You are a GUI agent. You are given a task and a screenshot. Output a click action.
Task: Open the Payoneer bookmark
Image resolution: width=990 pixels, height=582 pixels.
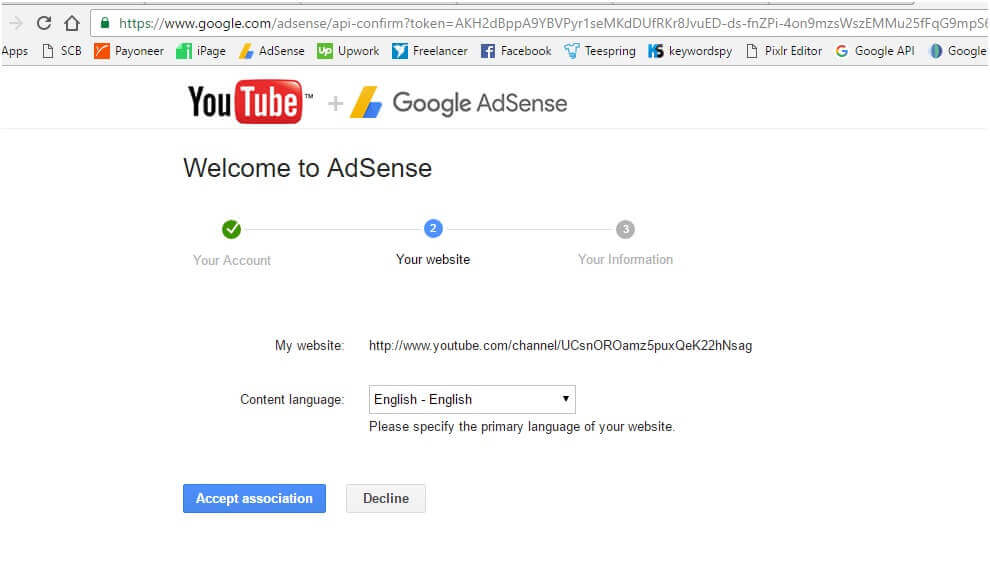[129, 51]
